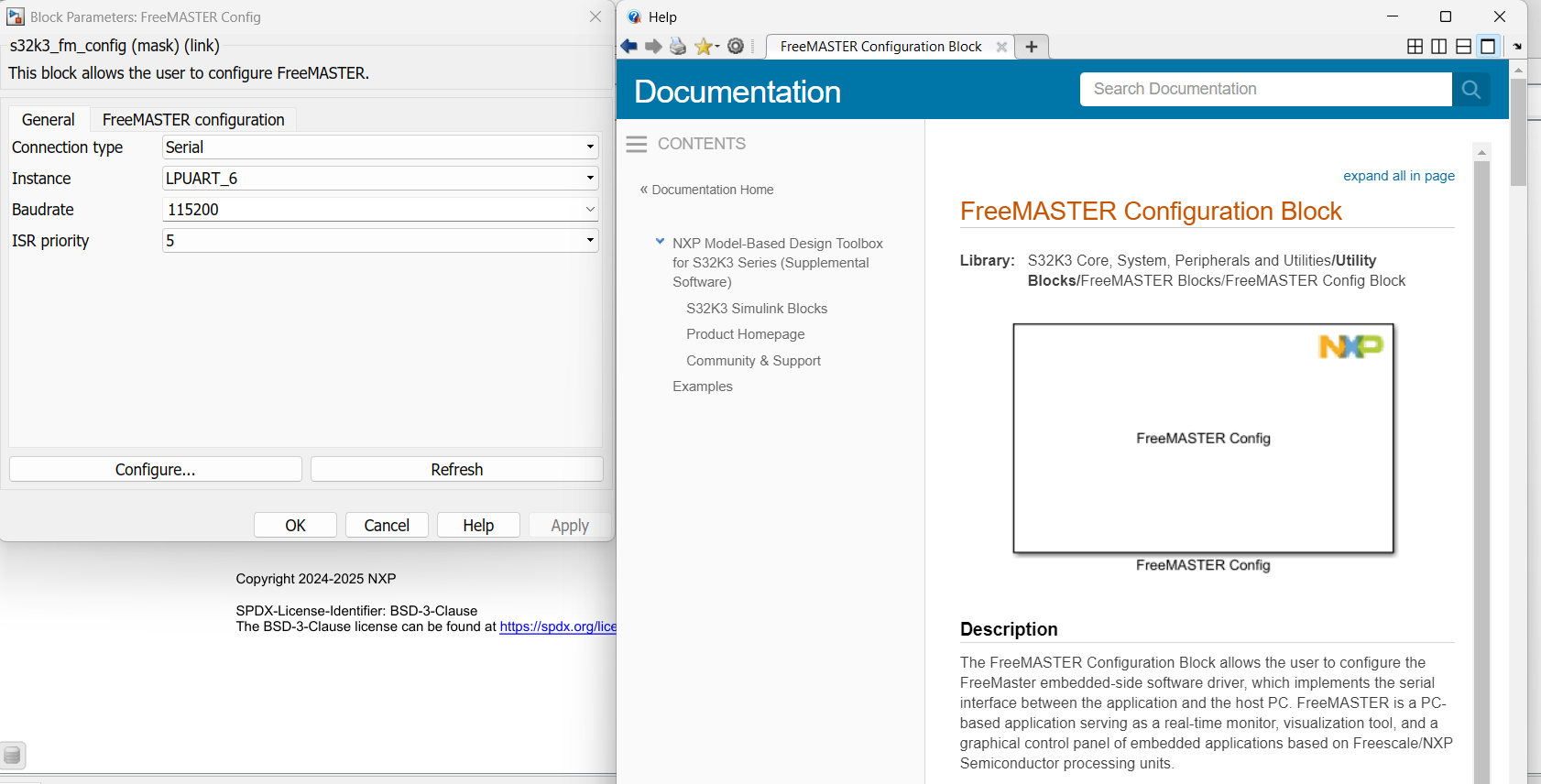1541x784 pixels.
Task: Click the documentation search magnifier button
Action: (x=1471, y=89)
